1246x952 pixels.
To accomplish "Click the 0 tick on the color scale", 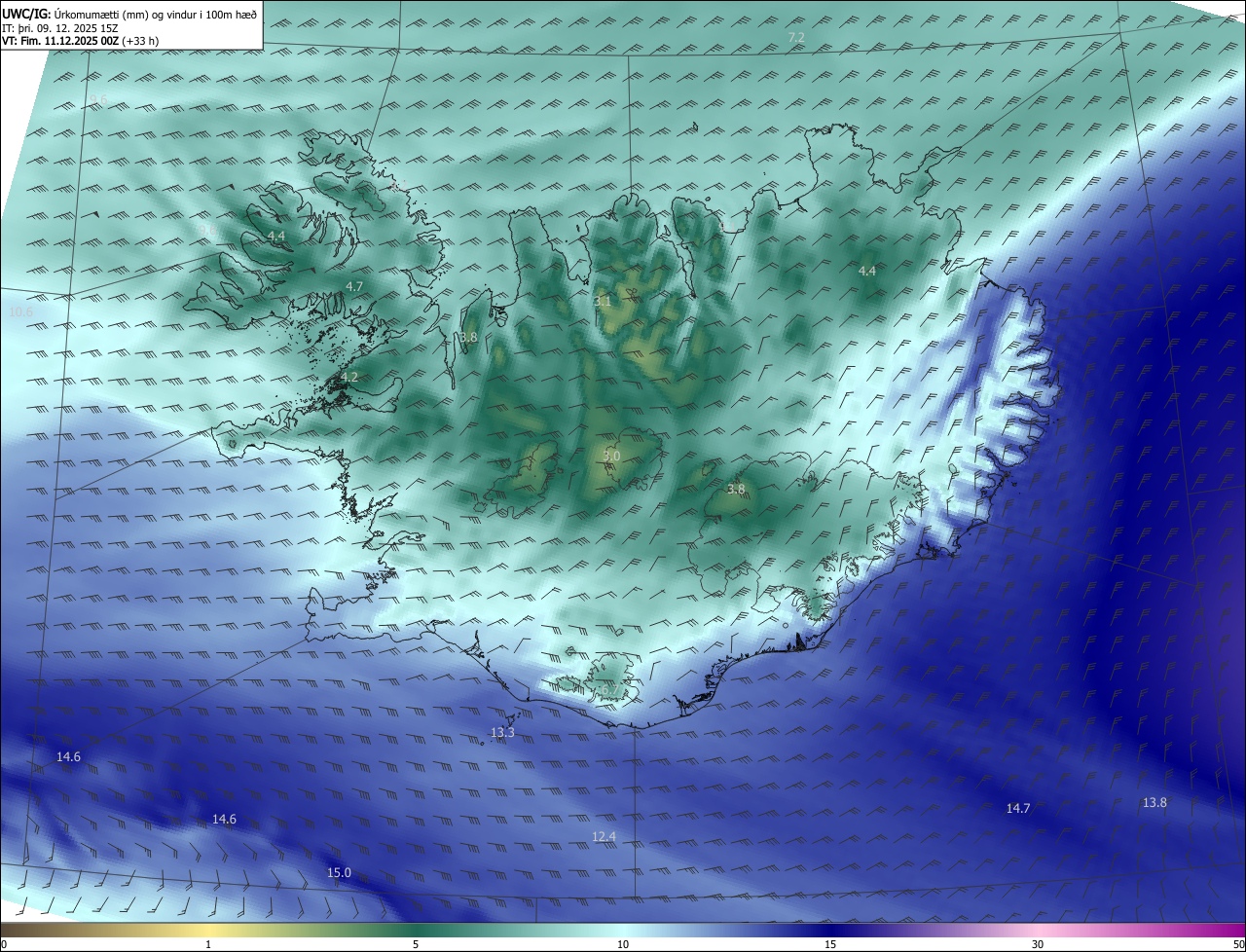I will 4,945.
